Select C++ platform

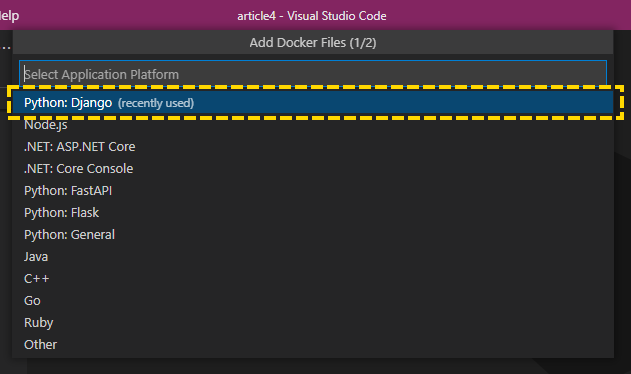point(313,279)
